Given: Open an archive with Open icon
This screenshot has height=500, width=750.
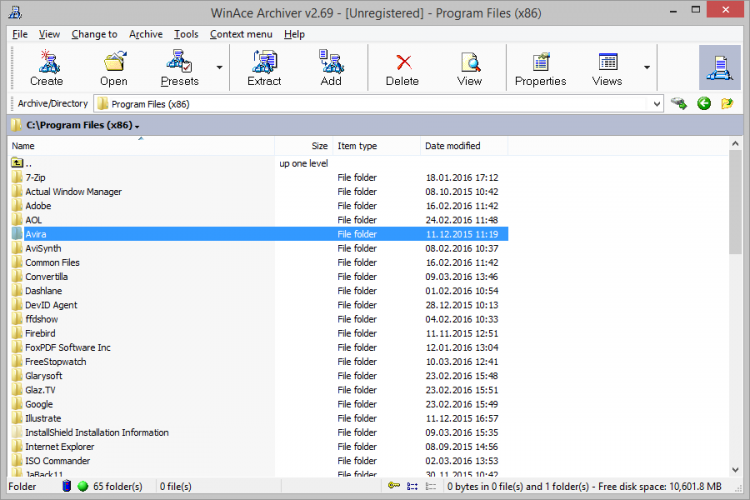Looking at the screenshot, I should (114, 67).
